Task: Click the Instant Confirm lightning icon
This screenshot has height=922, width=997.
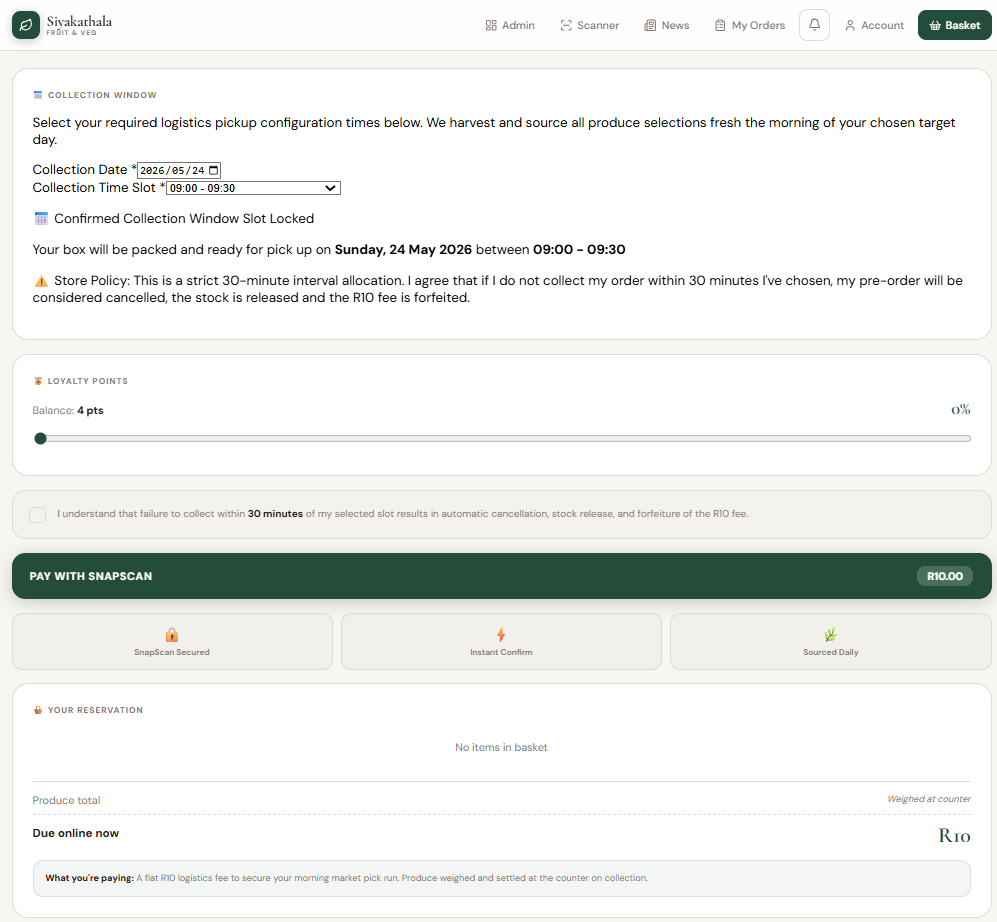Action: (501, 635)
